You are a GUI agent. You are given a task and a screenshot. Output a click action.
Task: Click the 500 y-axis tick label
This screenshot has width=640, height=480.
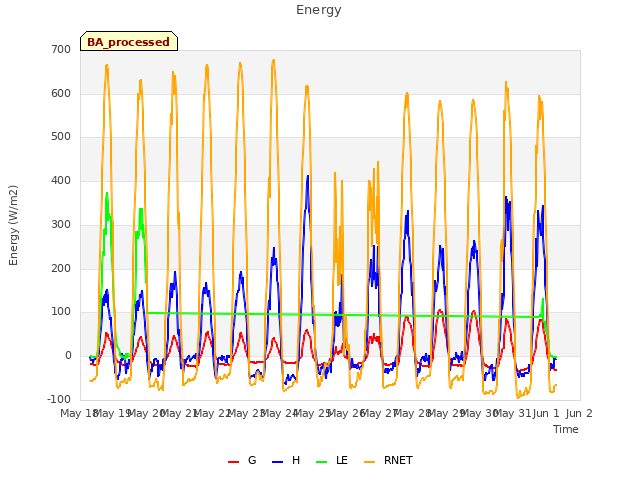[x=61, y=137]
